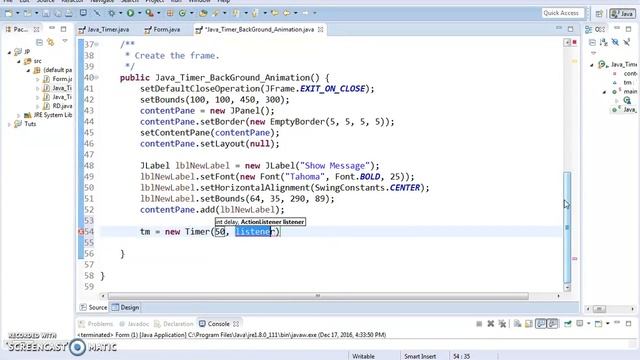Toggle Hide Static members in Outline view
This screenshot has height=360, width=640.
click(x=627, y=42)
